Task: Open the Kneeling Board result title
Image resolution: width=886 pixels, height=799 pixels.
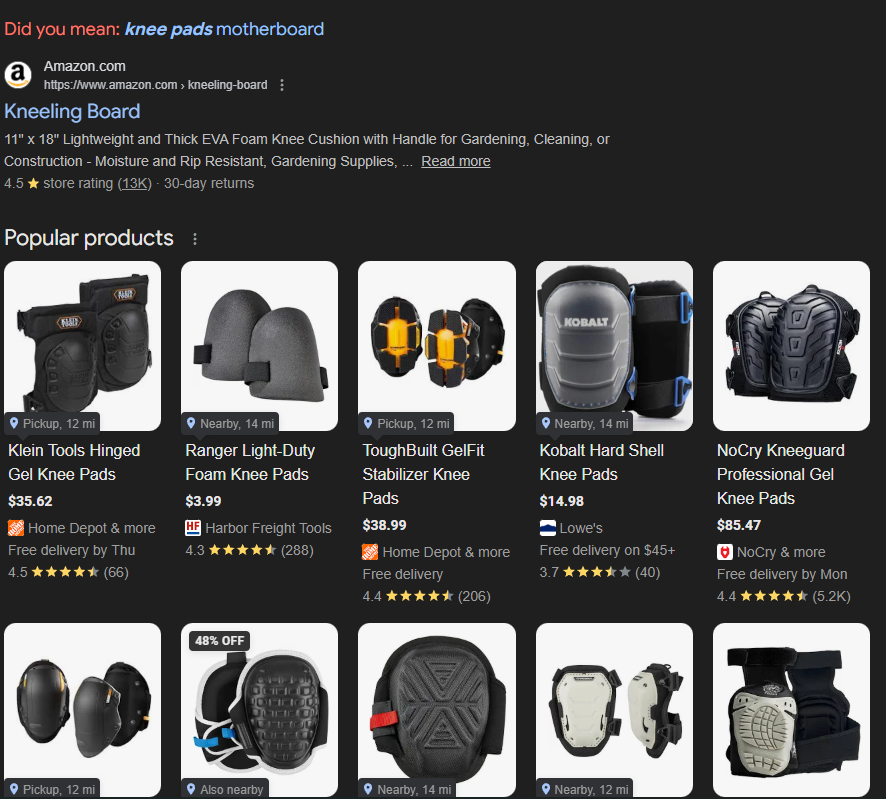Action: pos(72,111)
